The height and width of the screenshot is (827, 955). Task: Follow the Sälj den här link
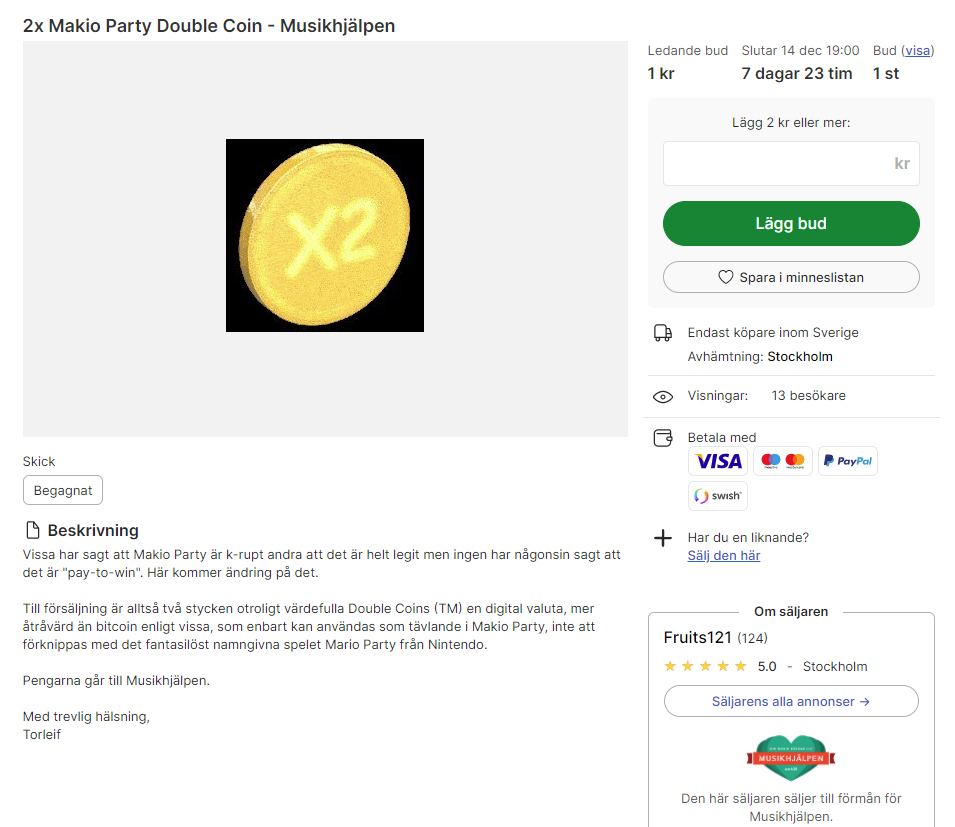(x=723, y=555)
